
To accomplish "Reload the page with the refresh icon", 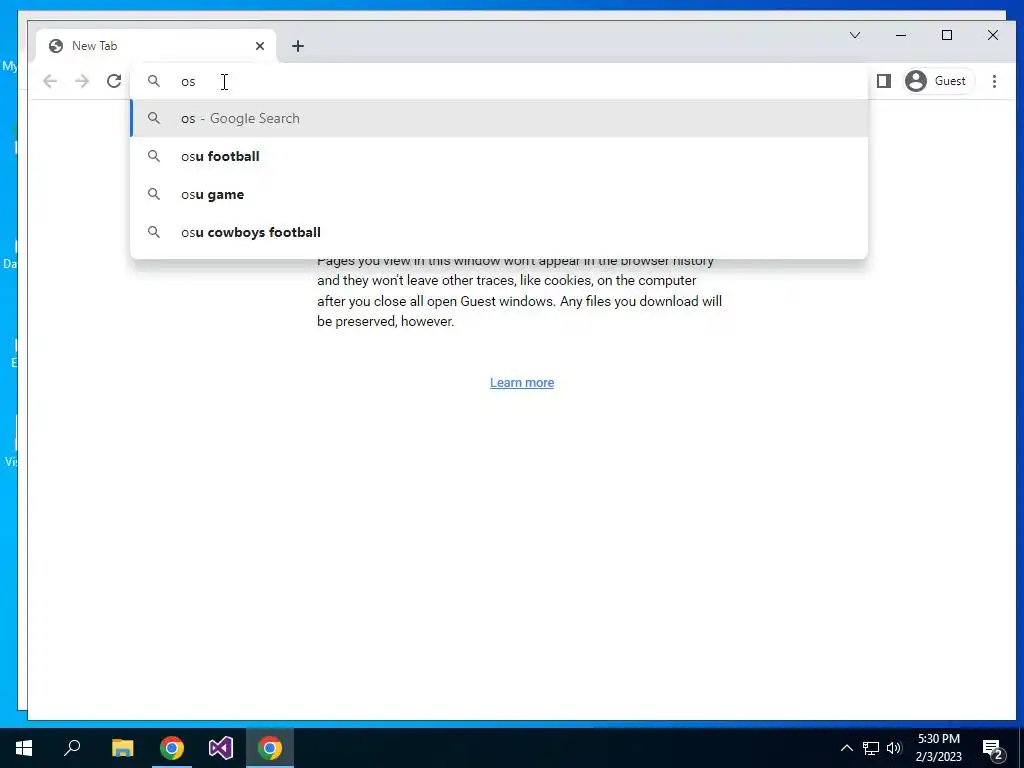I will pos(114,81).
